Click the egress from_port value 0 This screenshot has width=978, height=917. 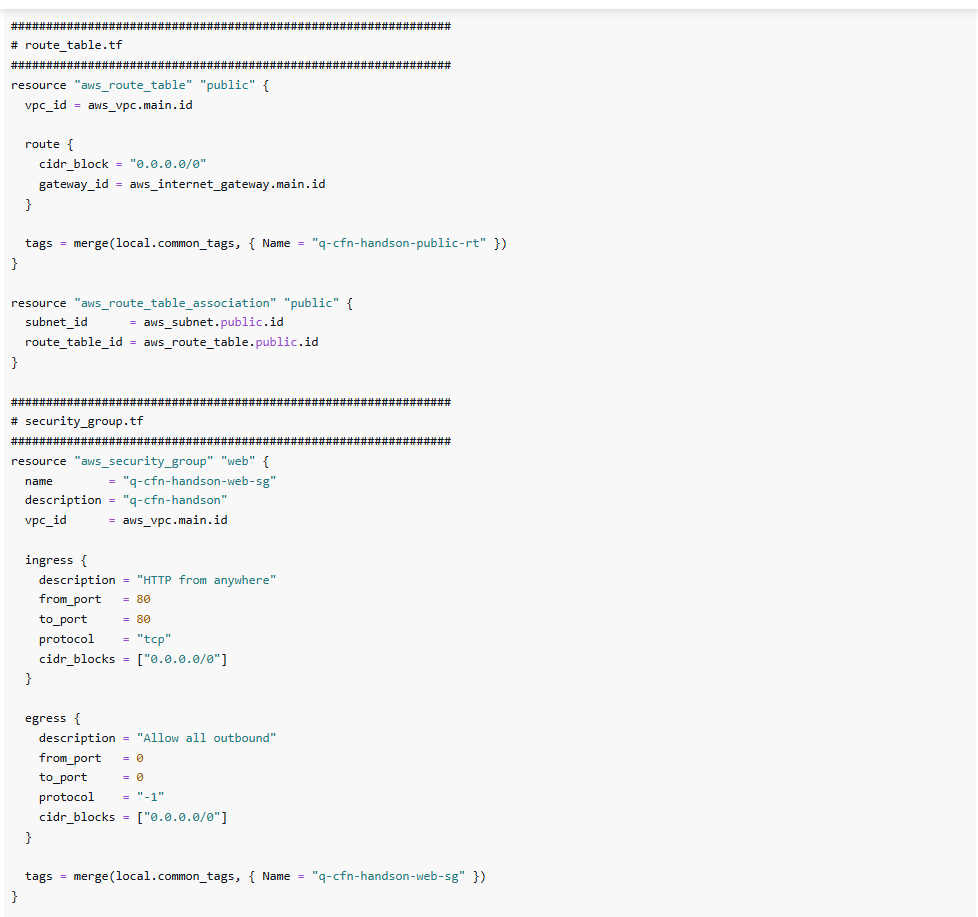(x=140, y=759)
